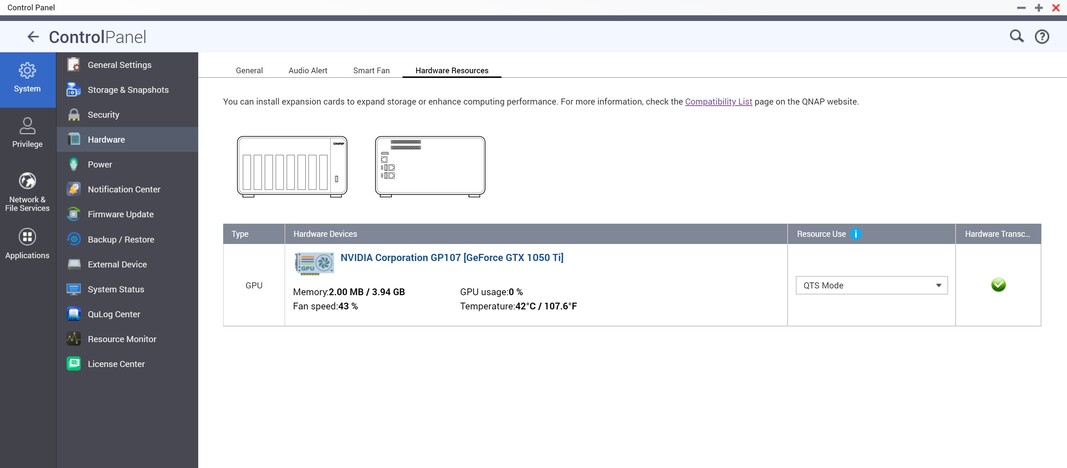Select the Hardware Resources tab
Screen dimensions: 1067x468
click(x=452, y=70)
